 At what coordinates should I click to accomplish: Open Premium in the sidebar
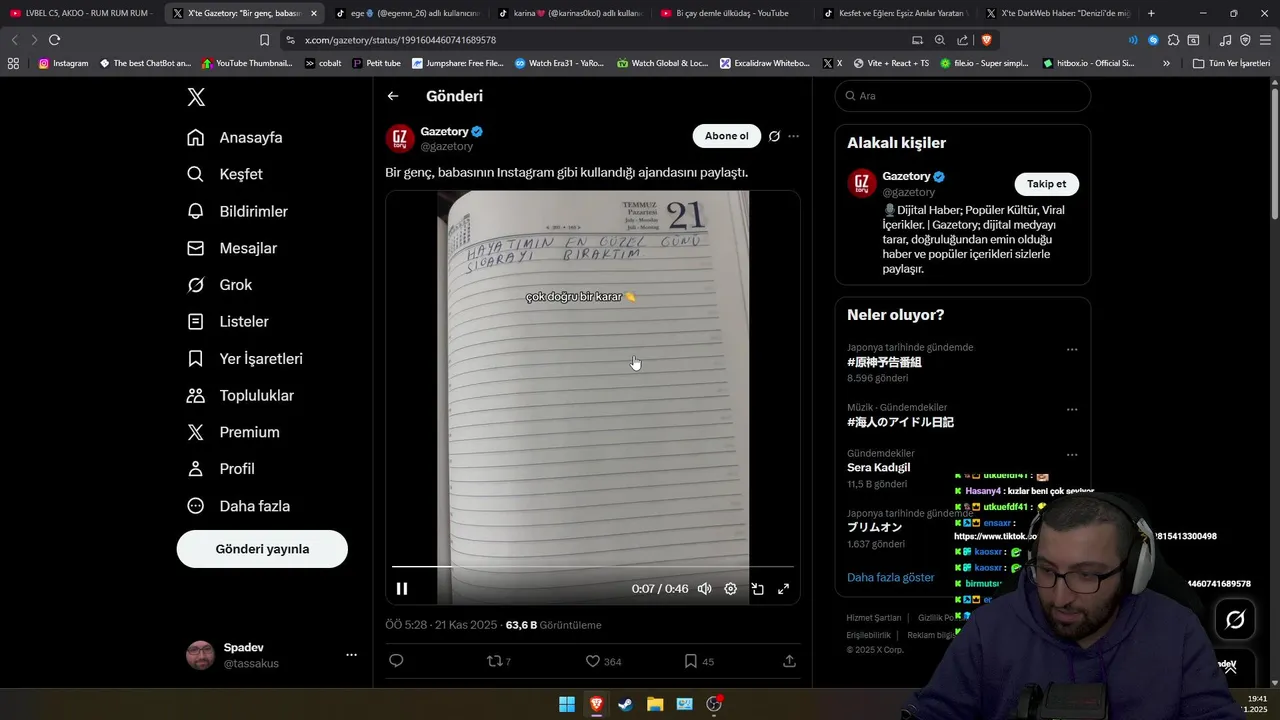tap(234, 432)
